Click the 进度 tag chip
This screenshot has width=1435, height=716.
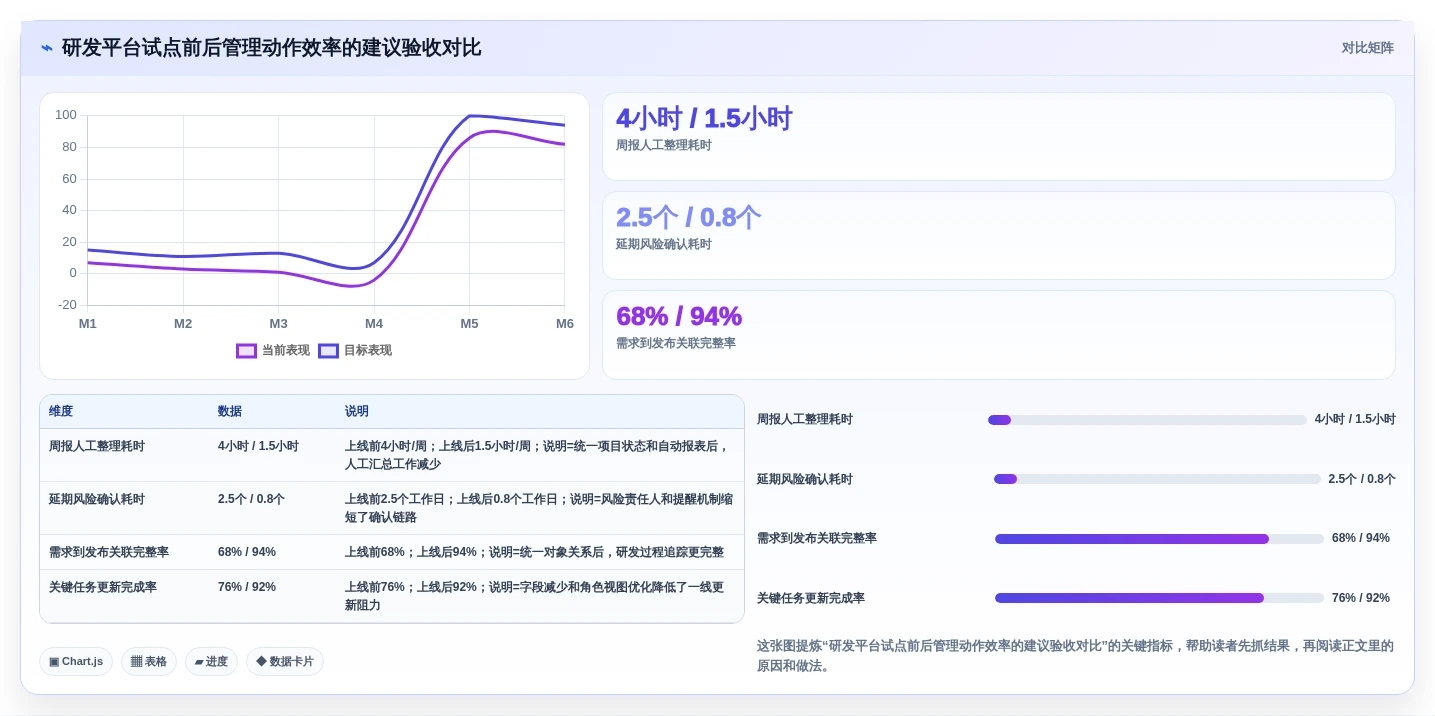click(211, 662)
